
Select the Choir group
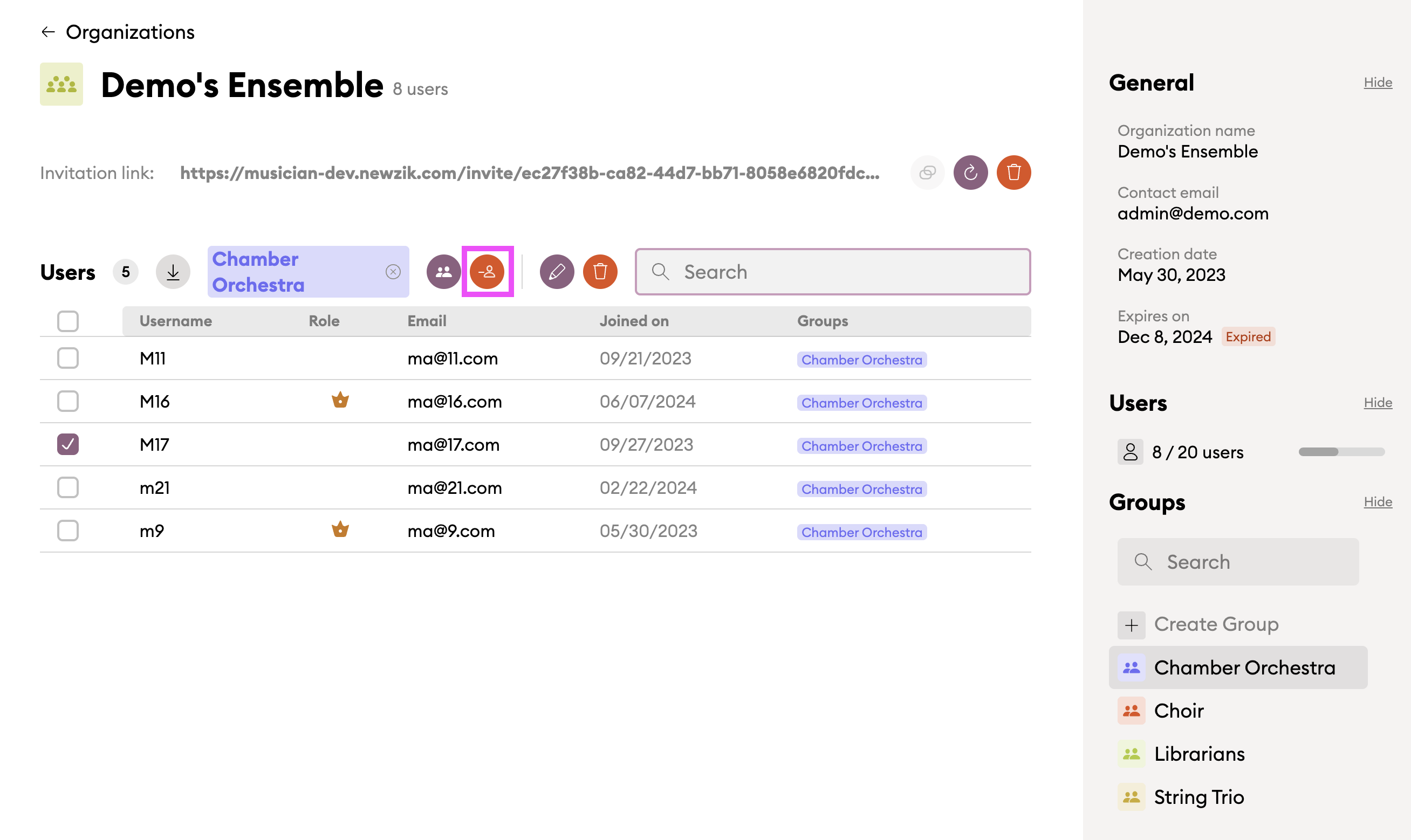point(1179,711)
